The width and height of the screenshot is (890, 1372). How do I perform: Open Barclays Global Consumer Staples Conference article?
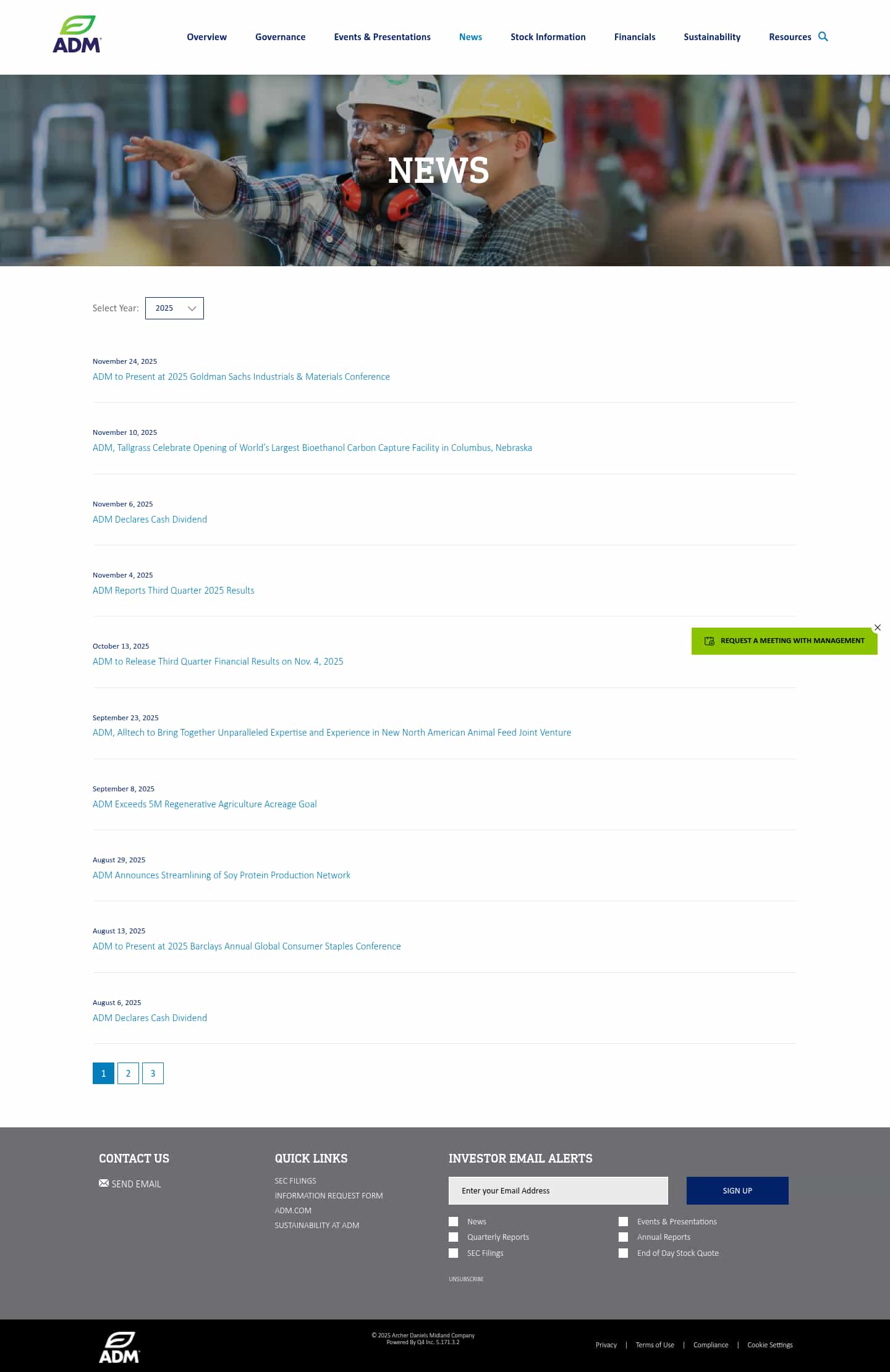tap(247, 946)
